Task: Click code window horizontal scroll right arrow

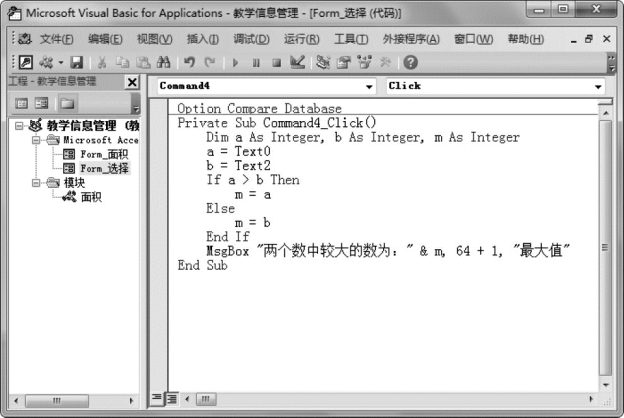Action: point(591,399)
